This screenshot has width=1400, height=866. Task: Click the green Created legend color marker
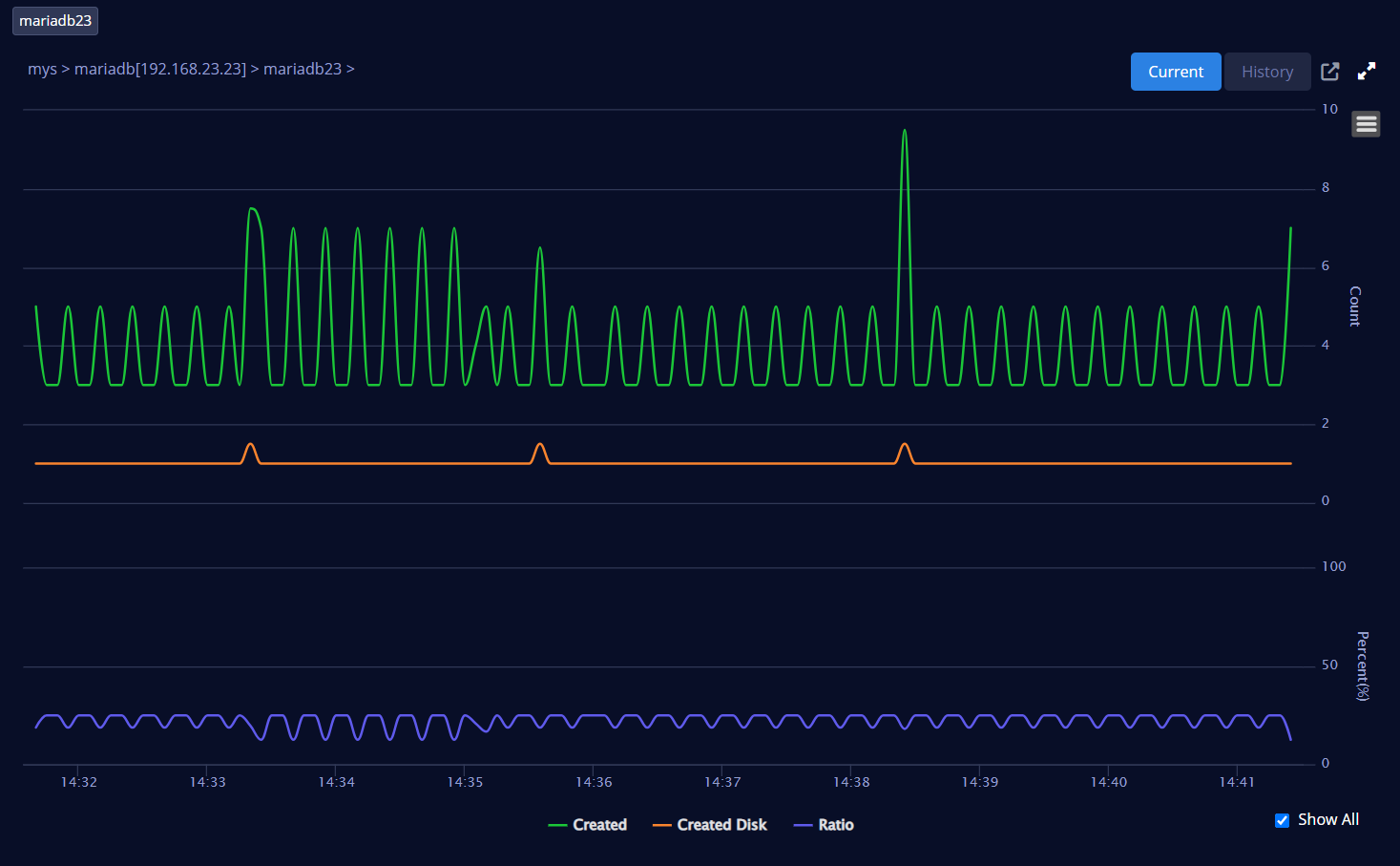pos(557,825)
